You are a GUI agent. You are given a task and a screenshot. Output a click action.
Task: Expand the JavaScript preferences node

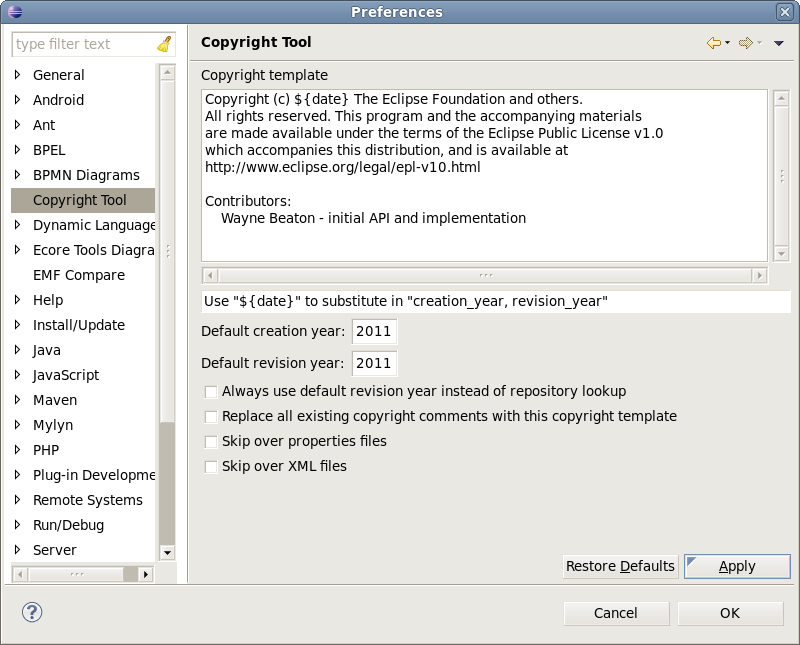17,375
